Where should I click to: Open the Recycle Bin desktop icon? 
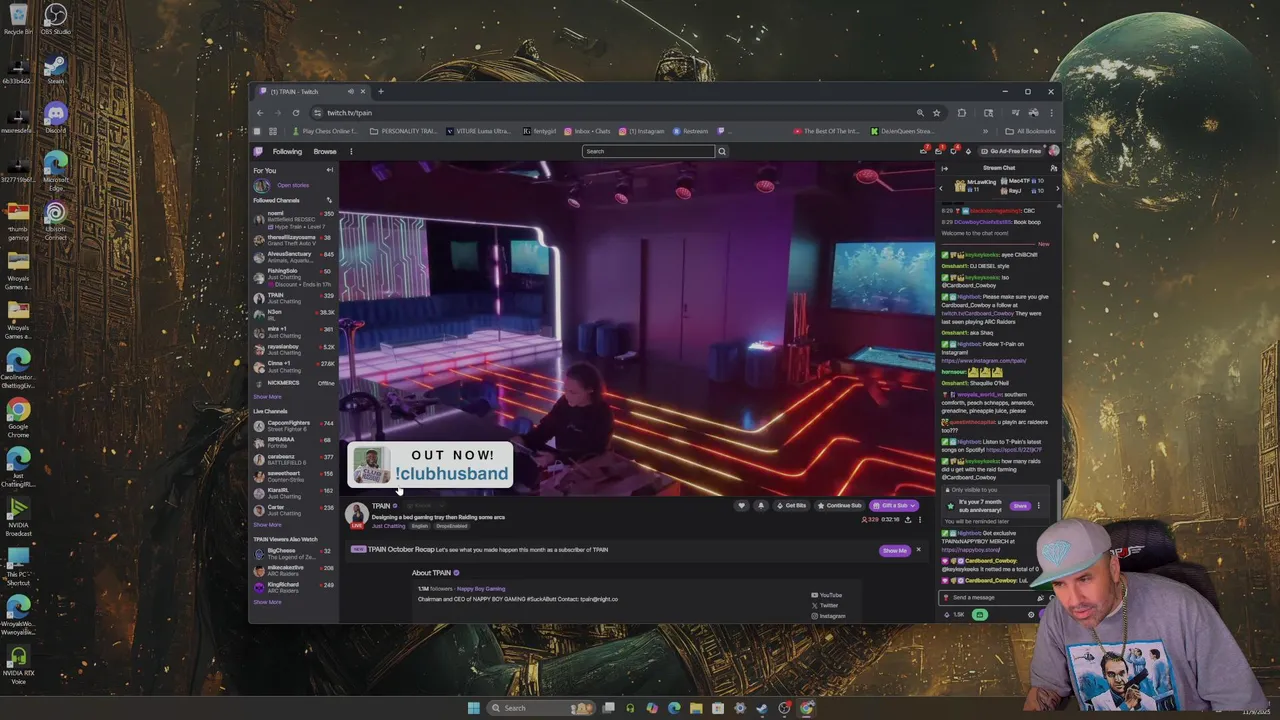pyautogui.click(x=18, y=19)
